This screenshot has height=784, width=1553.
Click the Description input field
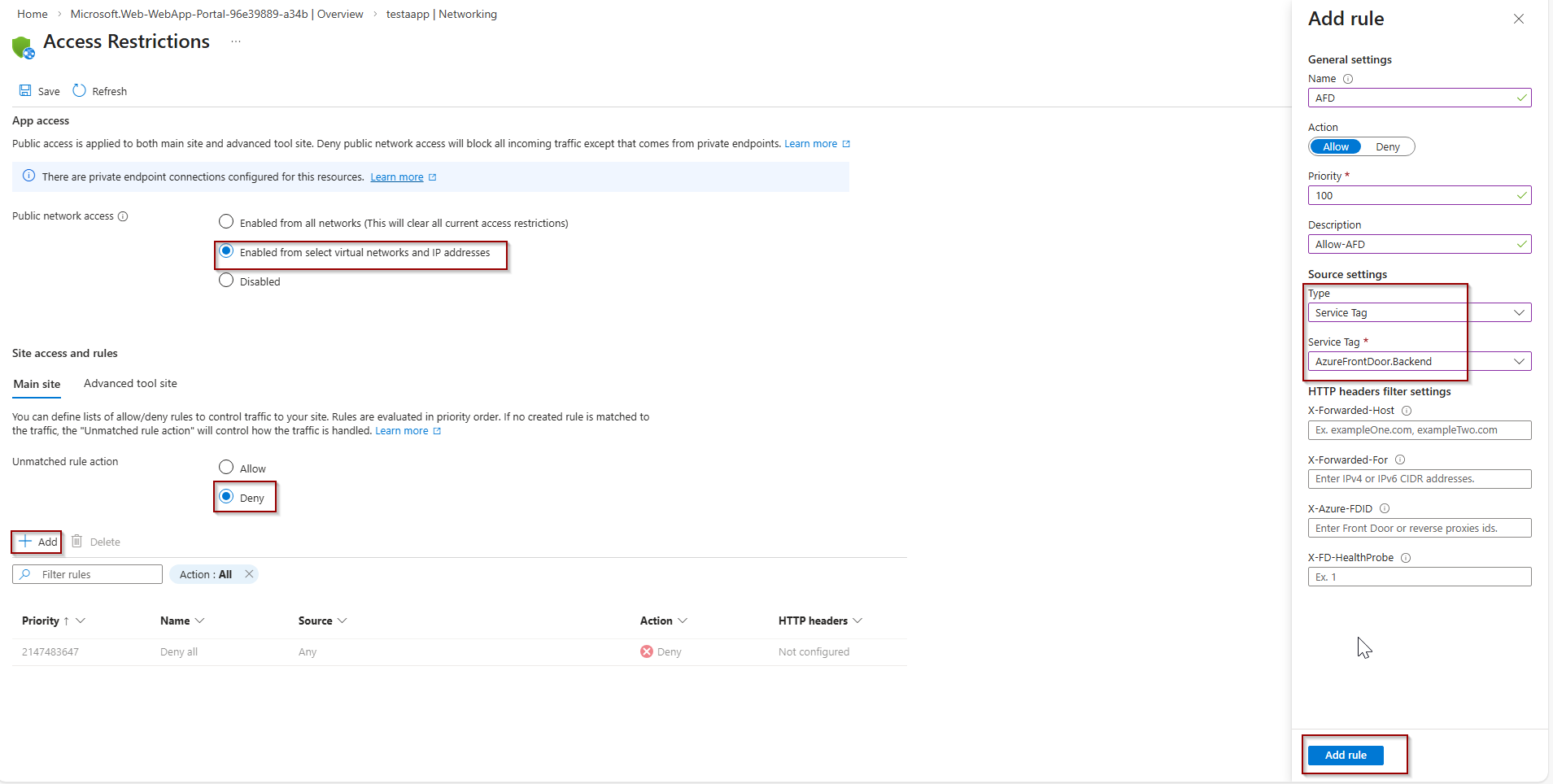(1420, 244)
